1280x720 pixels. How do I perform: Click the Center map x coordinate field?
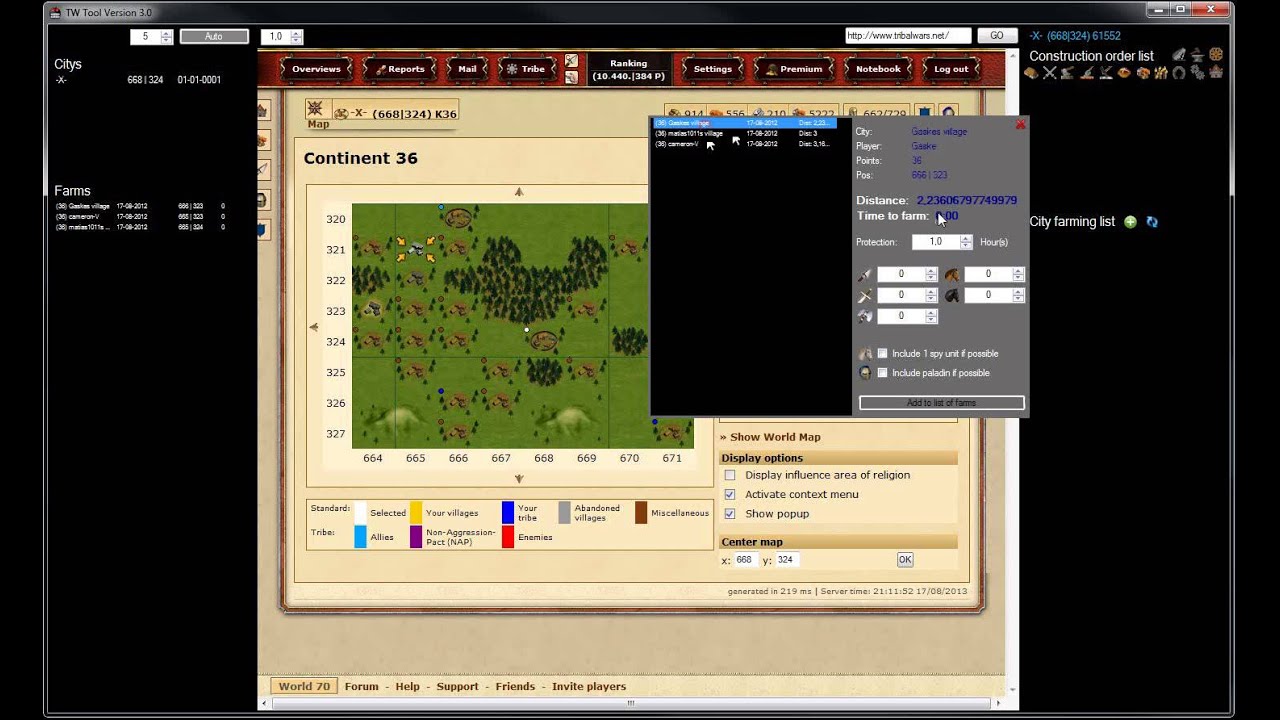coord(746,560)
